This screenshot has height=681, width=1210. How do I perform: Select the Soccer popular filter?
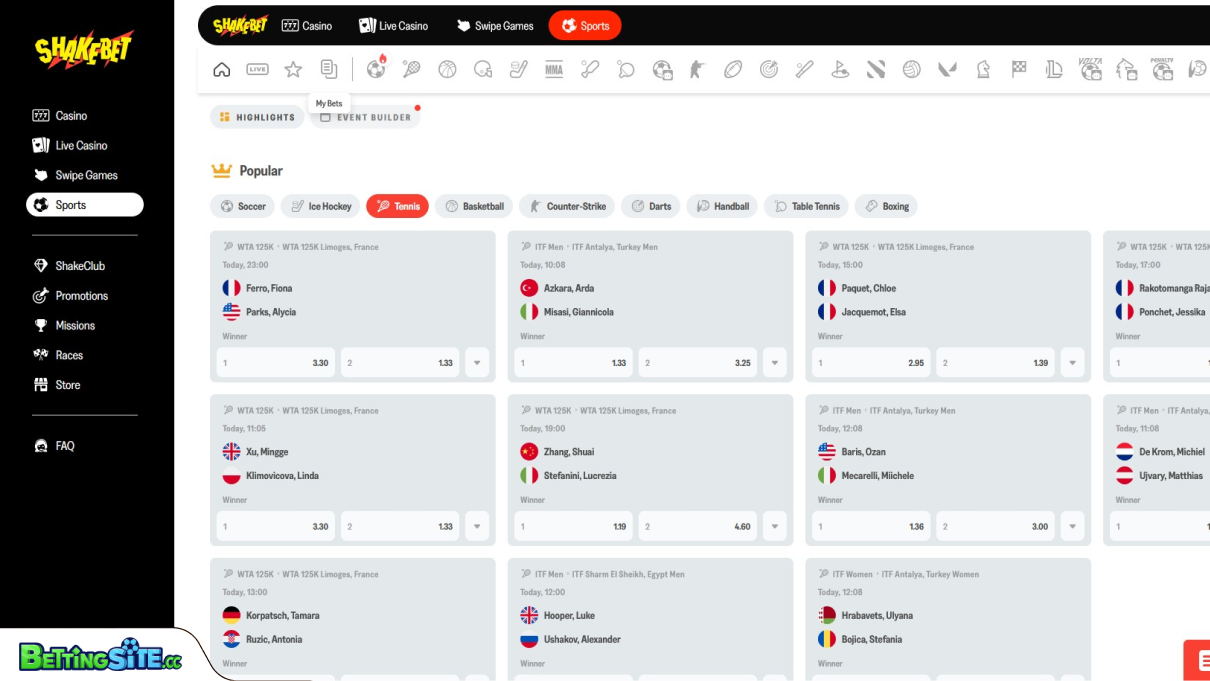coord(243,207)
